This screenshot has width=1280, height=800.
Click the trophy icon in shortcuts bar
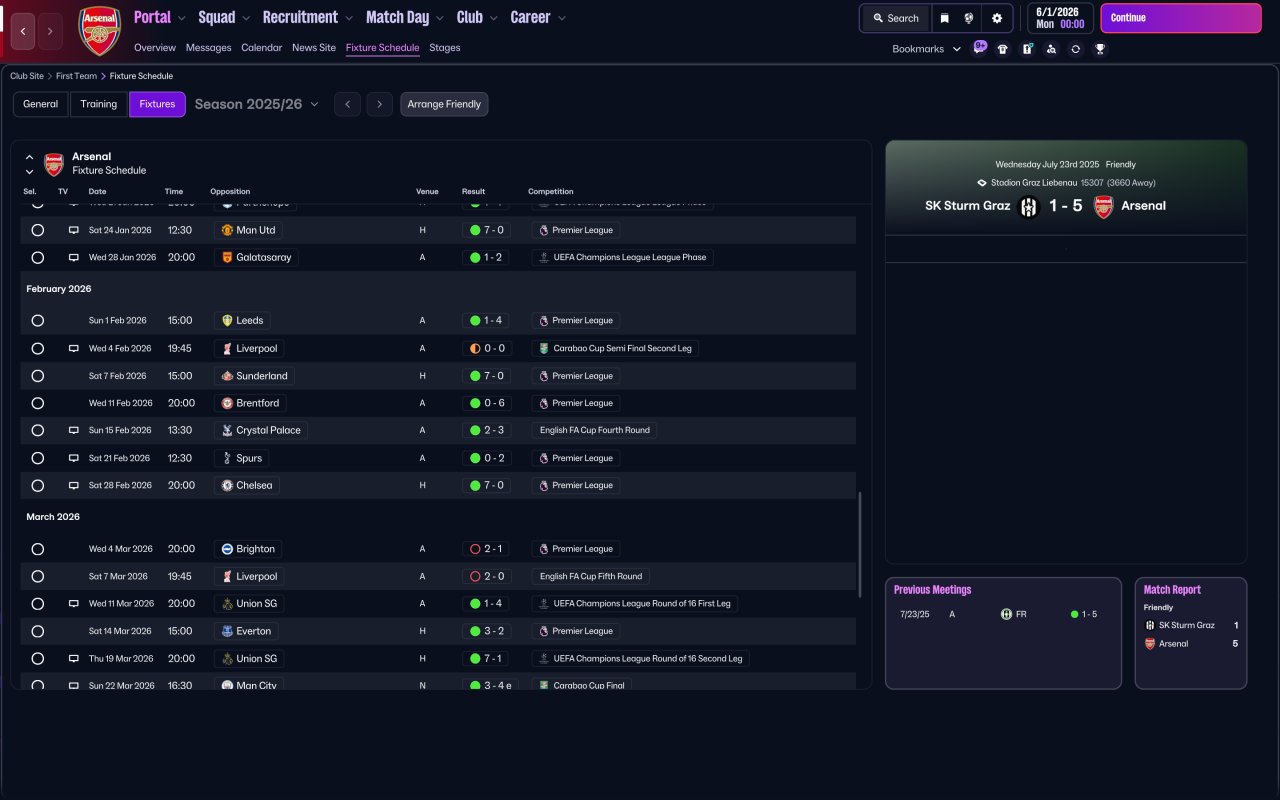[1100, 49]
